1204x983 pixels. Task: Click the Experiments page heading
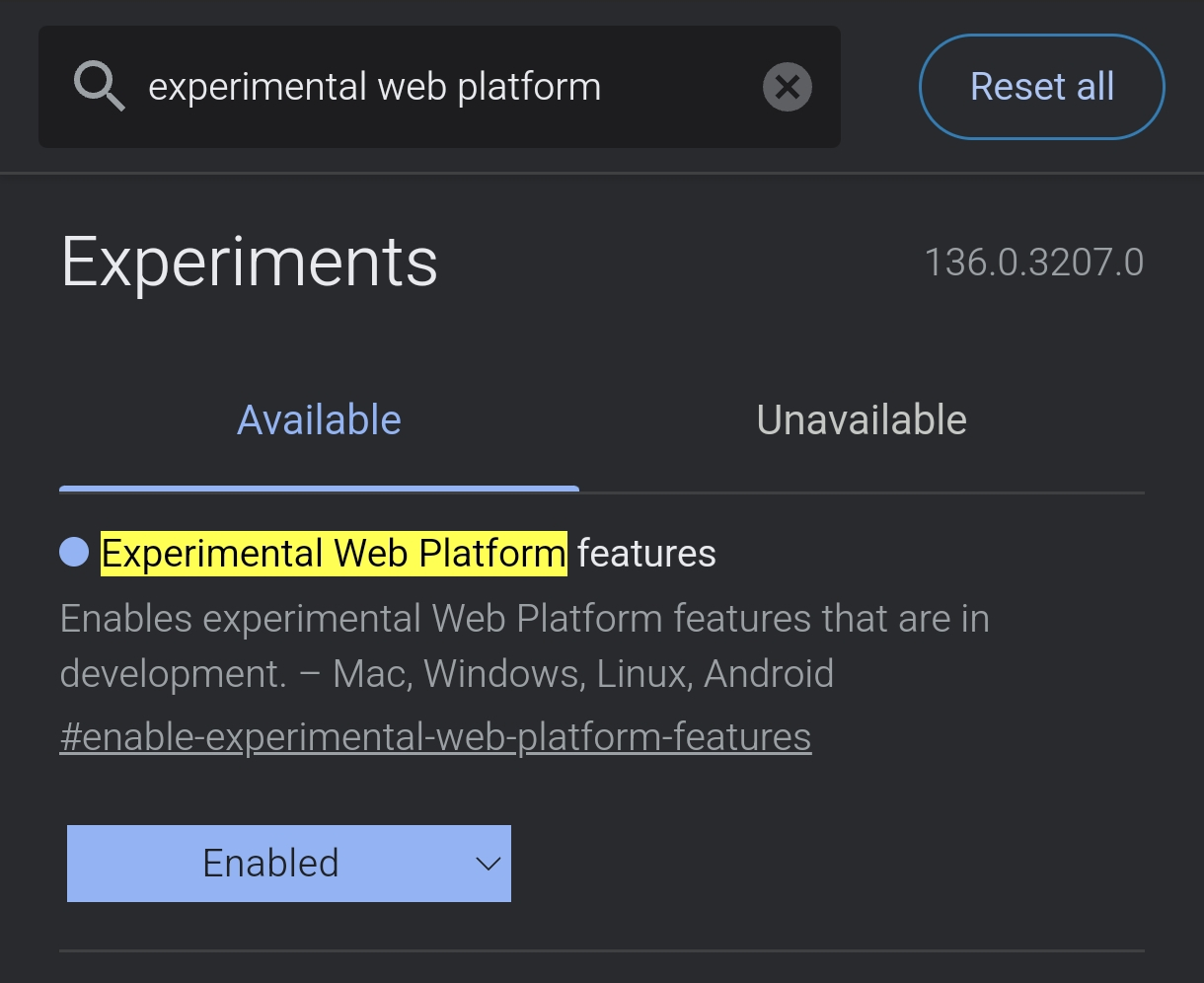coord(249,261)
